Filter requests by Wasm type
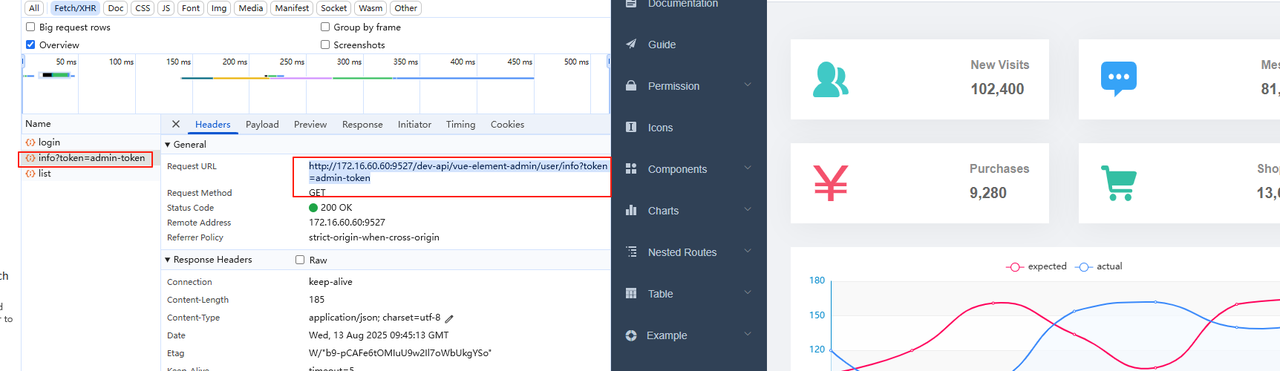1280x371 pixels. (x=370, y=8)
